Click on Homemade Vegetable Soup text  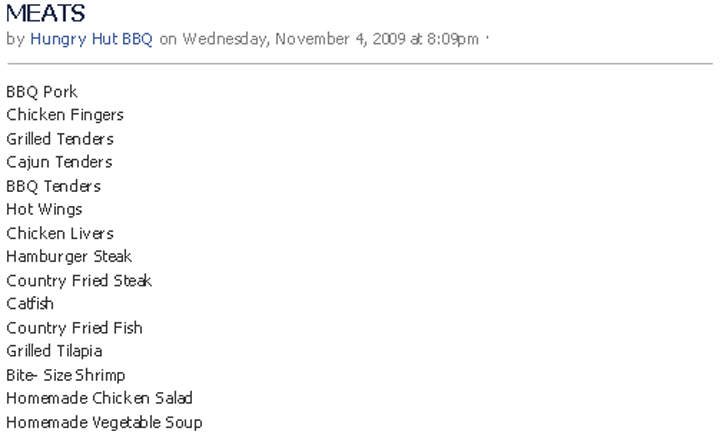point(104,422)
